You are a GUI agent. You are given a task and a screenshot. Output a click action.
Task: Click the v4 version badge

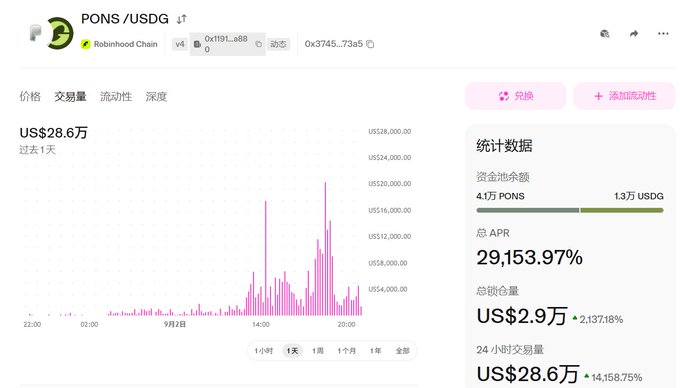pyautogui.click(x=180, y=44)
